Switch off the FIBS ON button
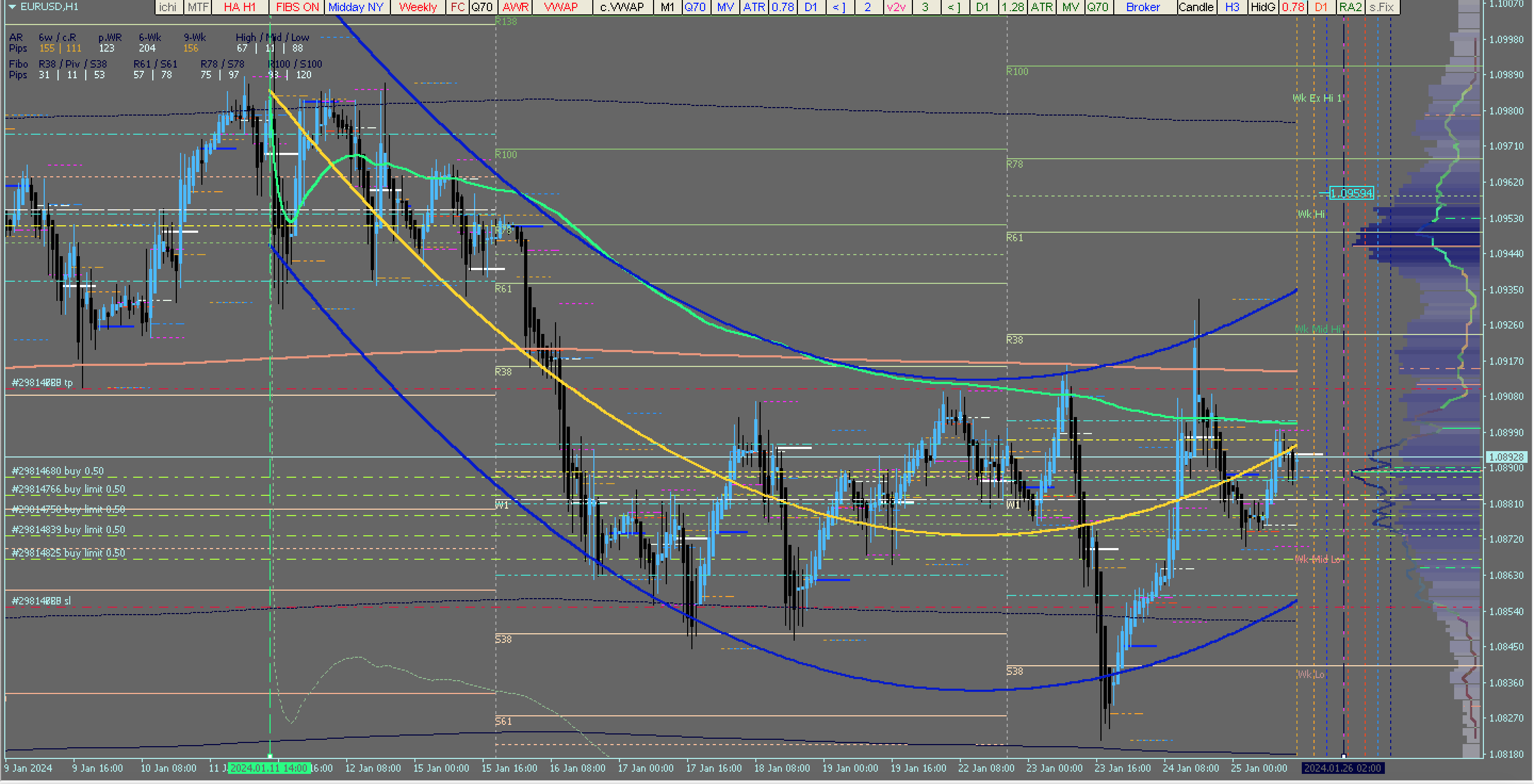Screen dimensions: 1534x784 (297, 7)
